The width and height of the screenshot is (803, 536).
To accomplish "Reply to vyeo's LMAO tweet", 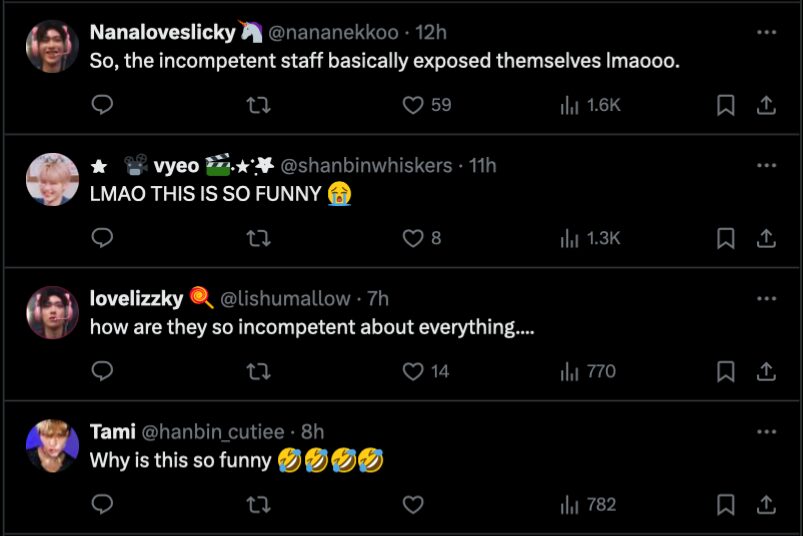I will point(102,238).
